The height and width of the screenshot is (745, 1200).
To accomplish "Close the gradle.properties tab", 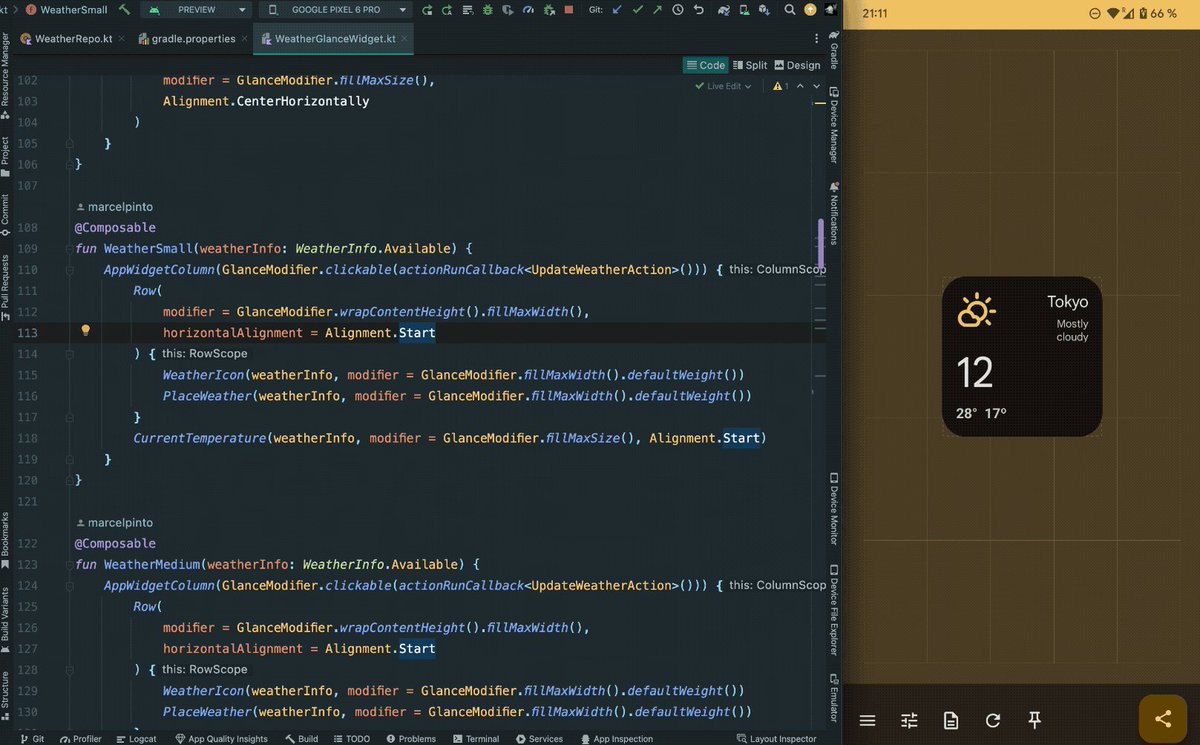I will click(245, 39).
